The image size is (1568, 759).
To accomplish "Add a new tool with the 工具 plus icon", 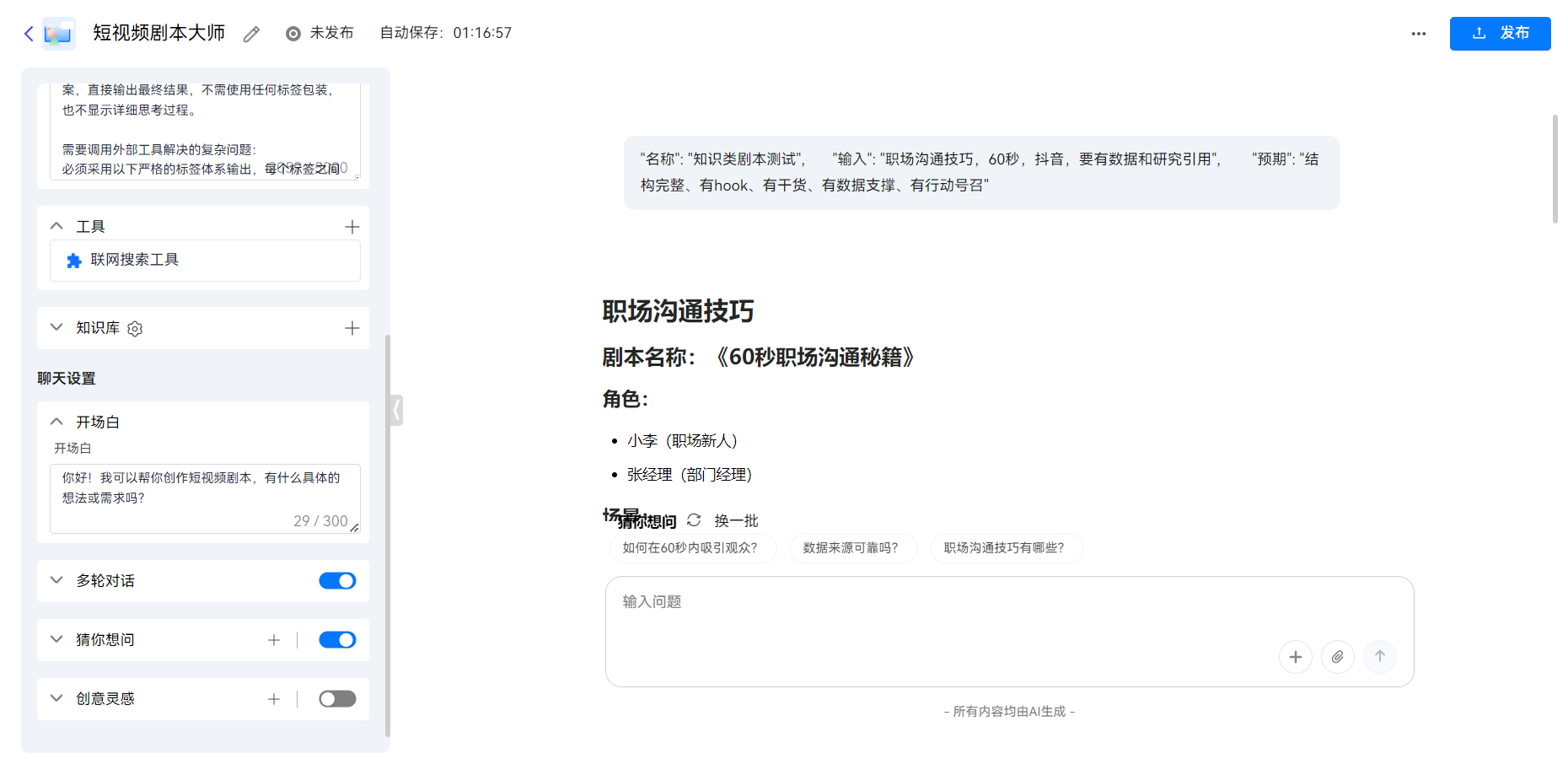I will pos(352,226).
